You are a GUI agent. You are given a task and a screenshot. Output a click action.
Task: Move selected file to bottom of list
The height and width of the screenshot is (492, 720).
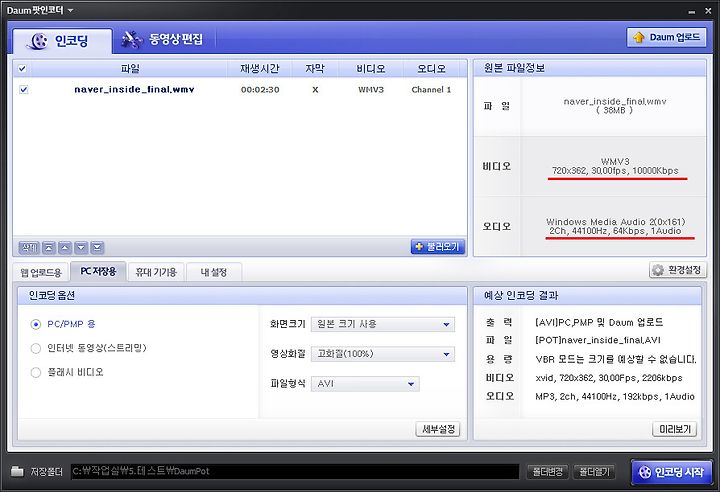click(x=97, y=248)
